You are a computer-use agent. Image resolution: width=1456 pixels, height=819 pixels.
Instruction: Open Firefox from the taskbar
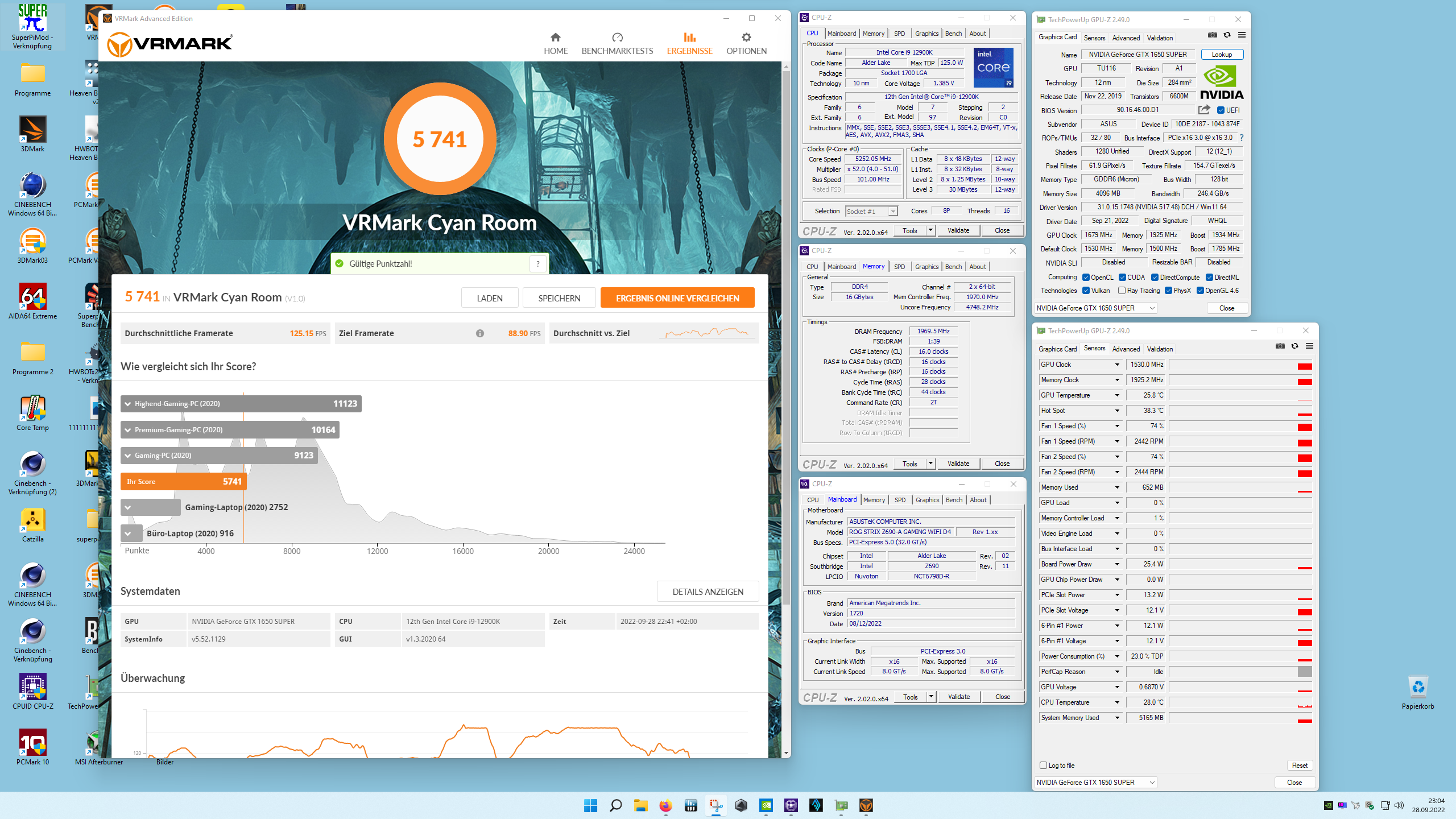point(665,805)
